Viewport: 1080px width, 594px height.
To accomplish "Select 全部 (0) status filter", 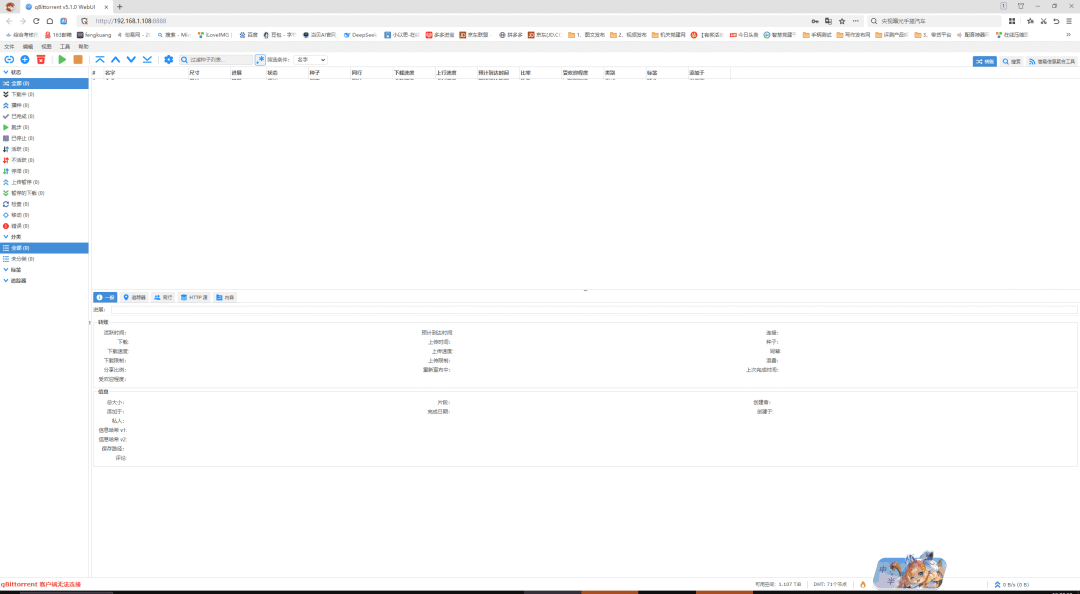I will click(x=44, y=83).
